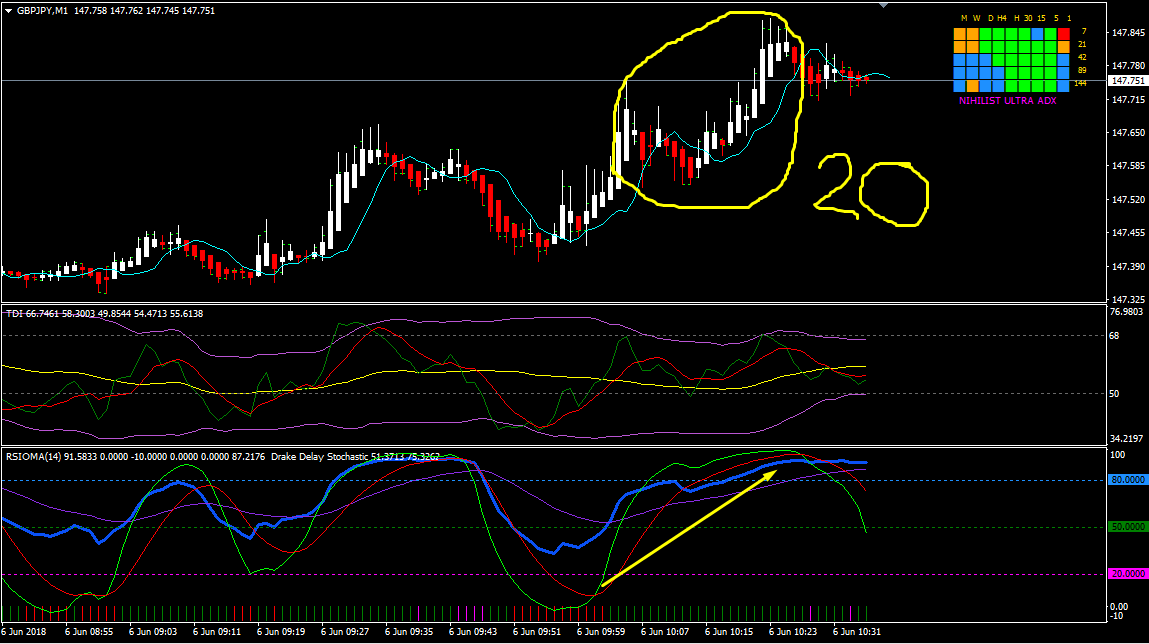Viewport: 1149px width, 644px height.
Task: Click the NIHILIST ULTRA ADX label
Action: (x=1008, y=100)
